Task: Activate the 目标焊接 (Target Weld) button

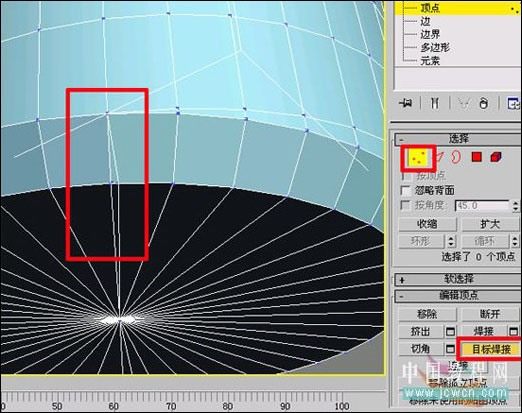Action: coord(491,349)
